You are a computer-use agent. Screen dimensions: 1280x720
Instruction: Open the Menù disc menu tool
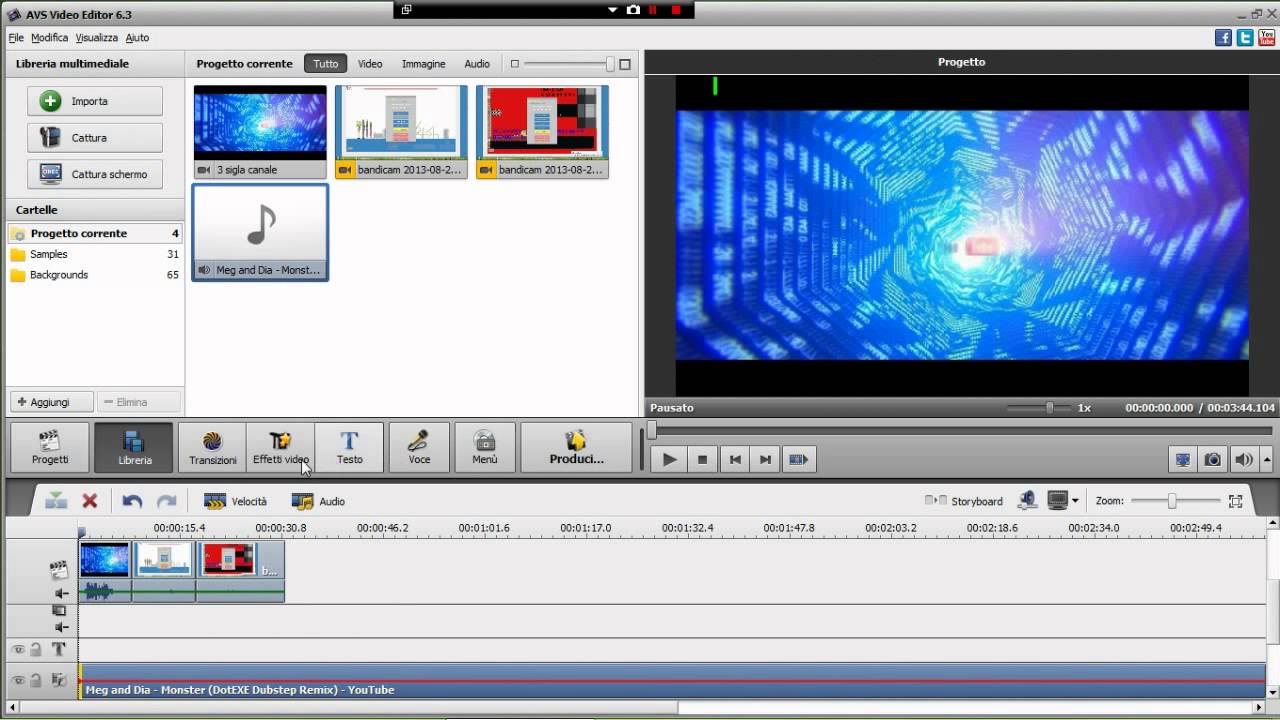click(x=485, y=447)
